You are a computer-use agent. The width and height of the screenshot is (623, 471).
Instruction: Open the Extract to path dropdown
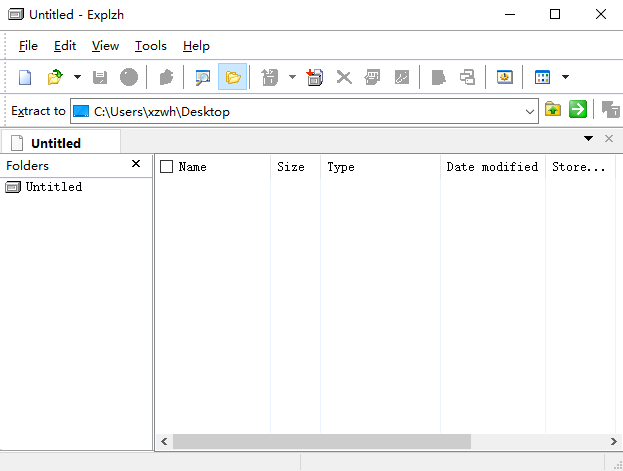[530, 112]
